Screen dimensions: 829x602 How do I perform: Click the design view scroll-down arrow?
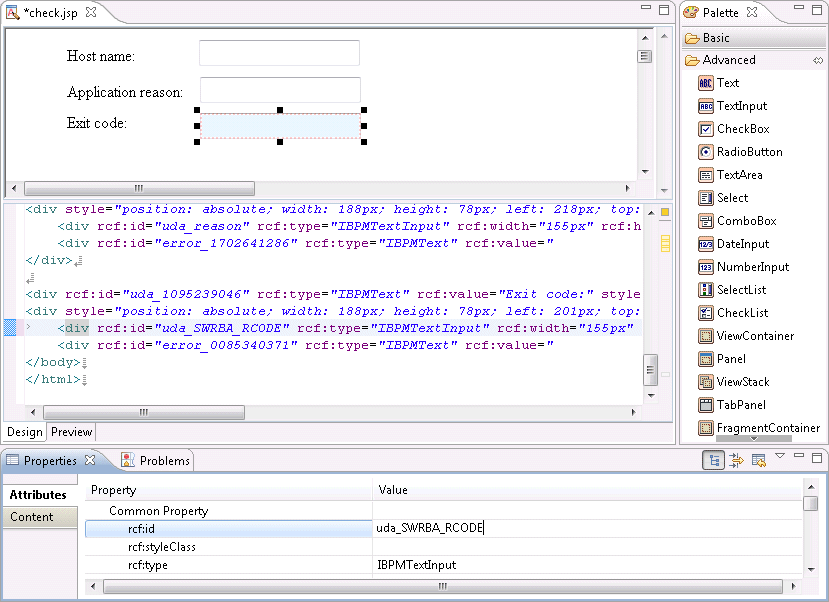coord(645,172)
